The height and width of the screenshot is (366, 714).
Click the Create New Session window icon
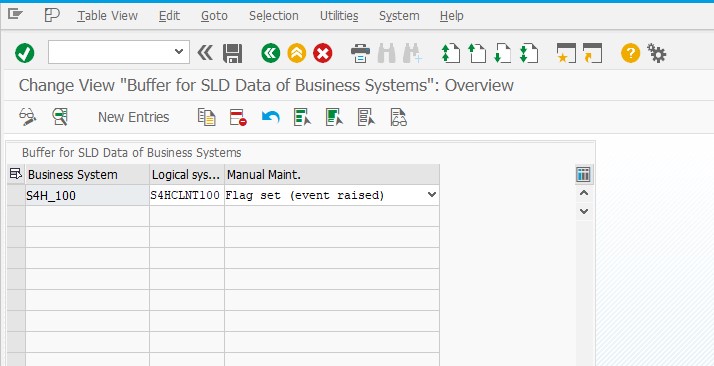(566, 53)
